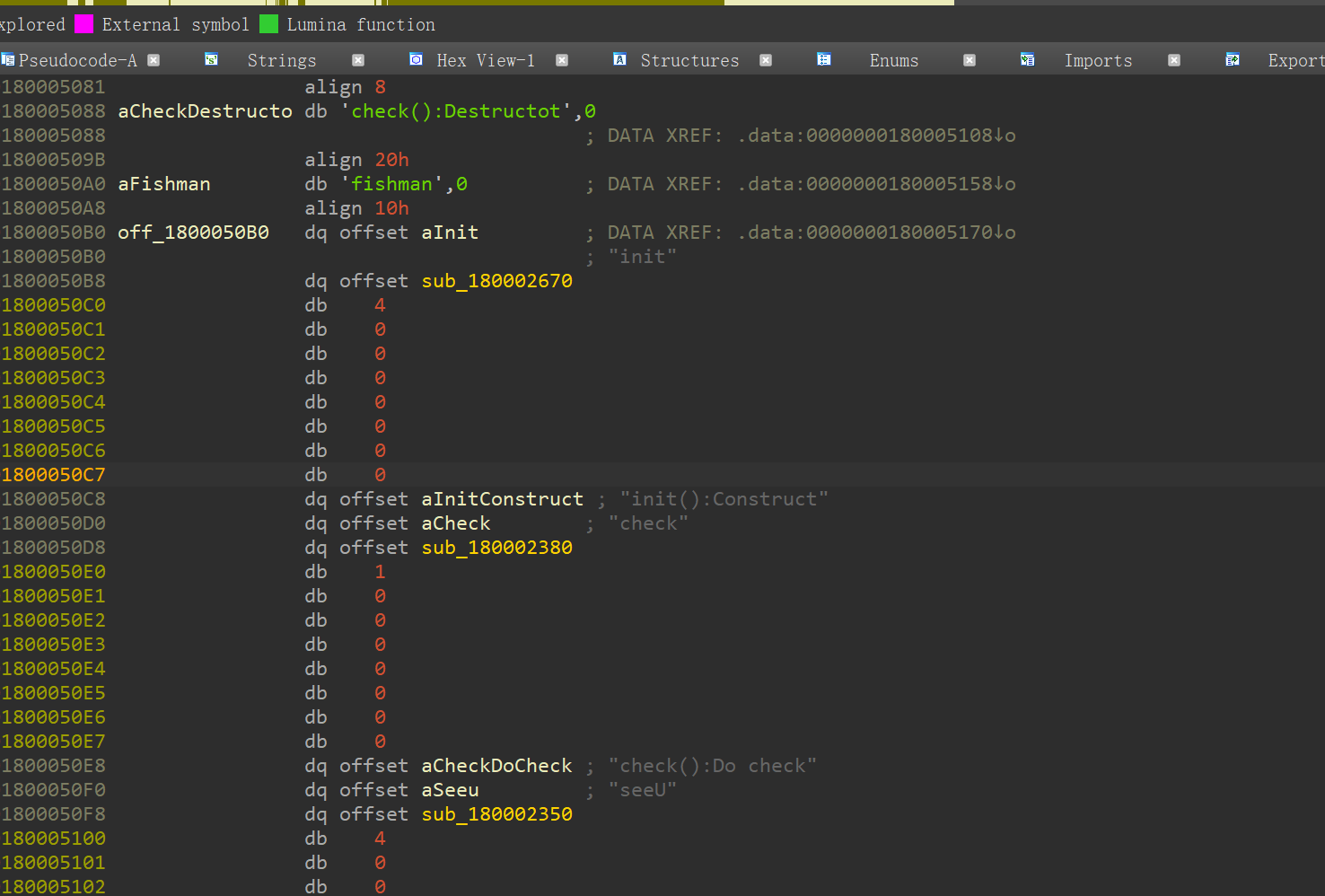
Task: Switch to the Pseudocode-A tab
Action: 77,60
